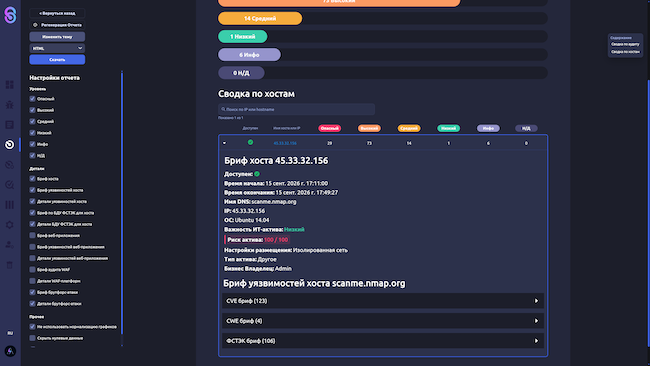650x366 pixels.
Task: Jump to Сводка по аудиту in contents
Action: tap(625, 44)
